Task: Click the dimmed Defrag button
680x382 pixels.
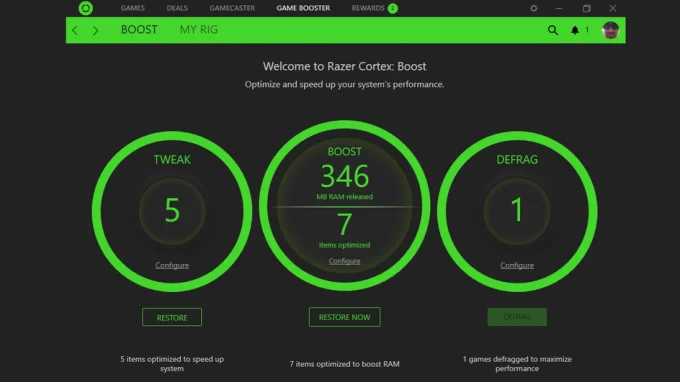Action: point(517,317)
